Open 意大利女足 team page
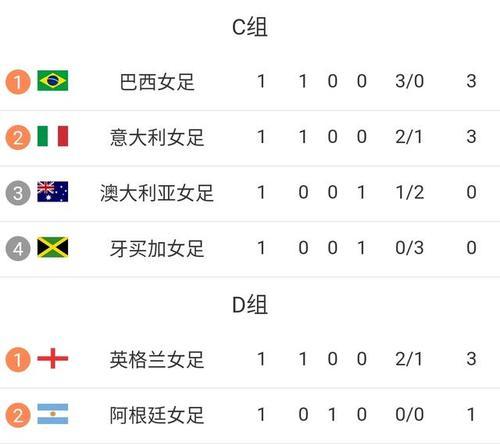The height and width of the screenshot is (444, 500). (x=157, y=137)
